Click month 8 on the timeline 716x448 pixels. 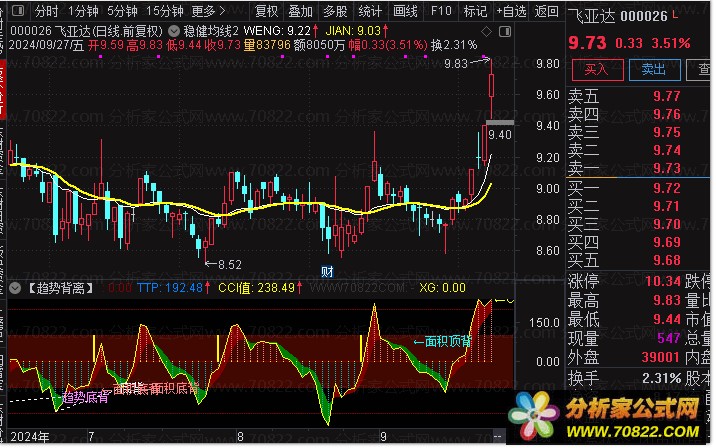pos(240,437)
